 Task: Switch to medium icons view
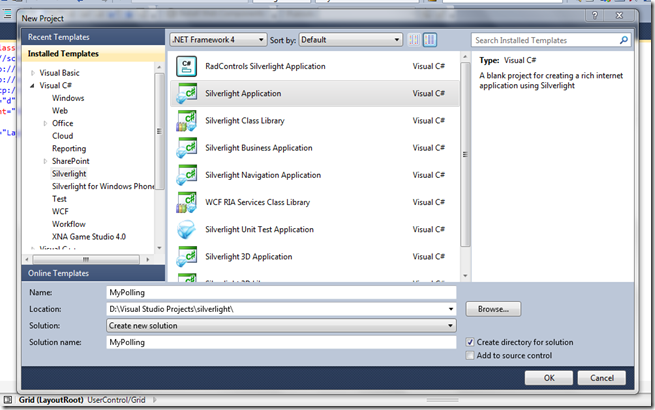click(x=430, y=40)
